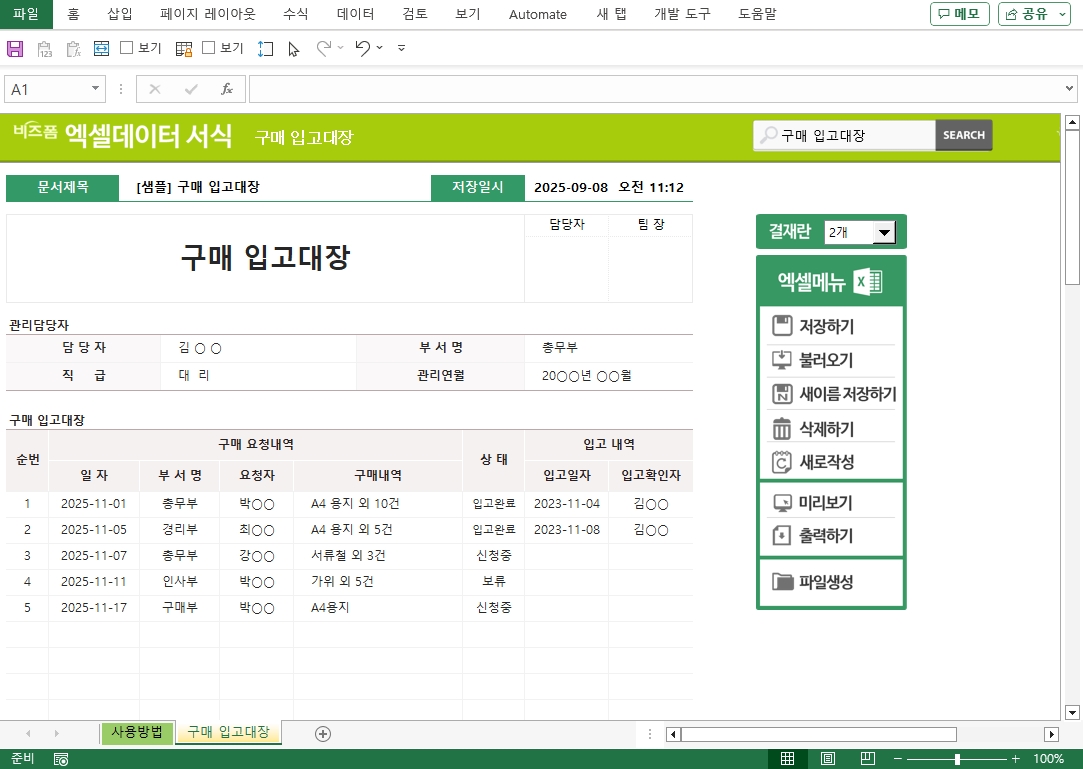Switch to Page Layout view in status bar

tap(828, 759)
